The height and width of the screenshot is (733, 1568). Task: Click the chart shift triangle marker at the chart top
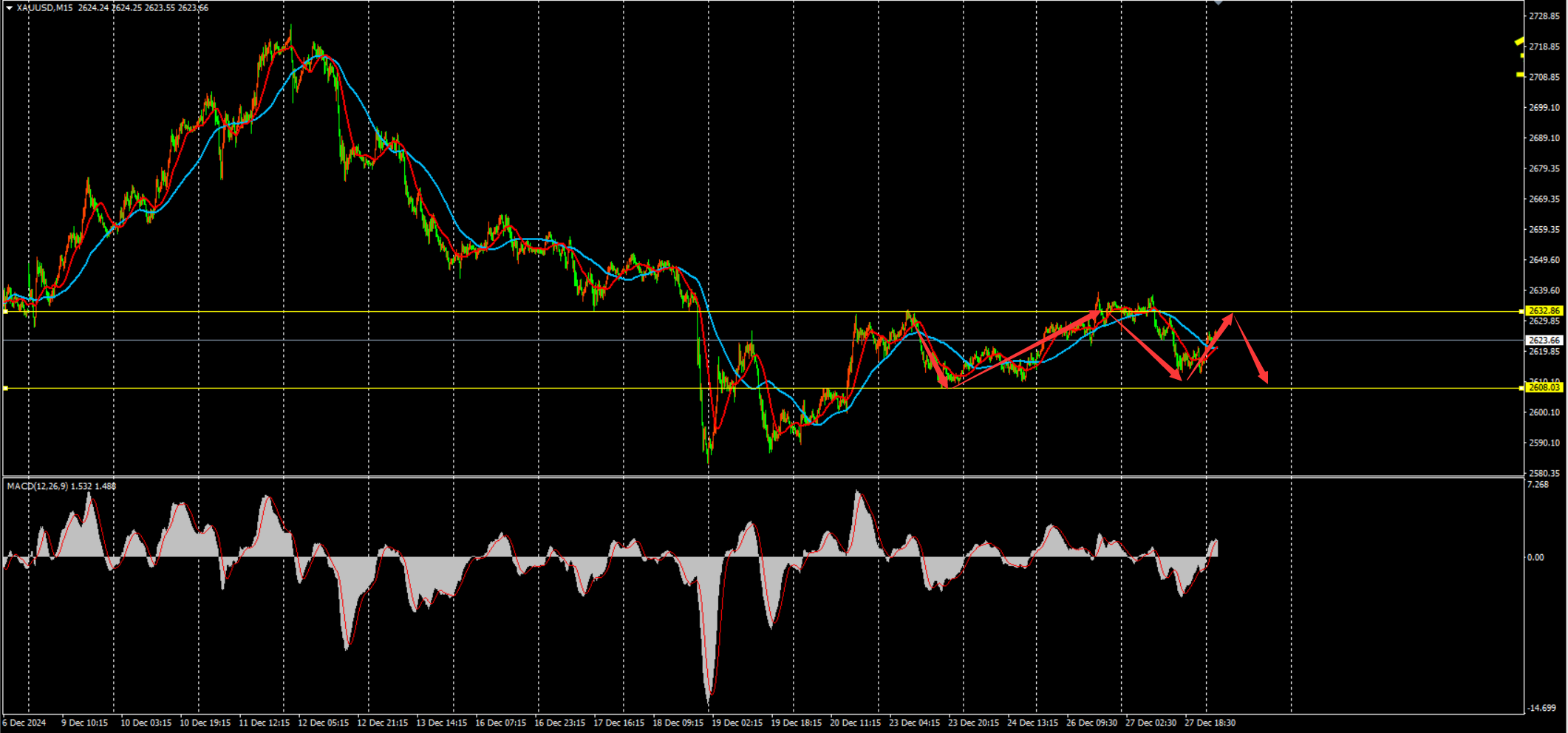tap(1218, 3)
